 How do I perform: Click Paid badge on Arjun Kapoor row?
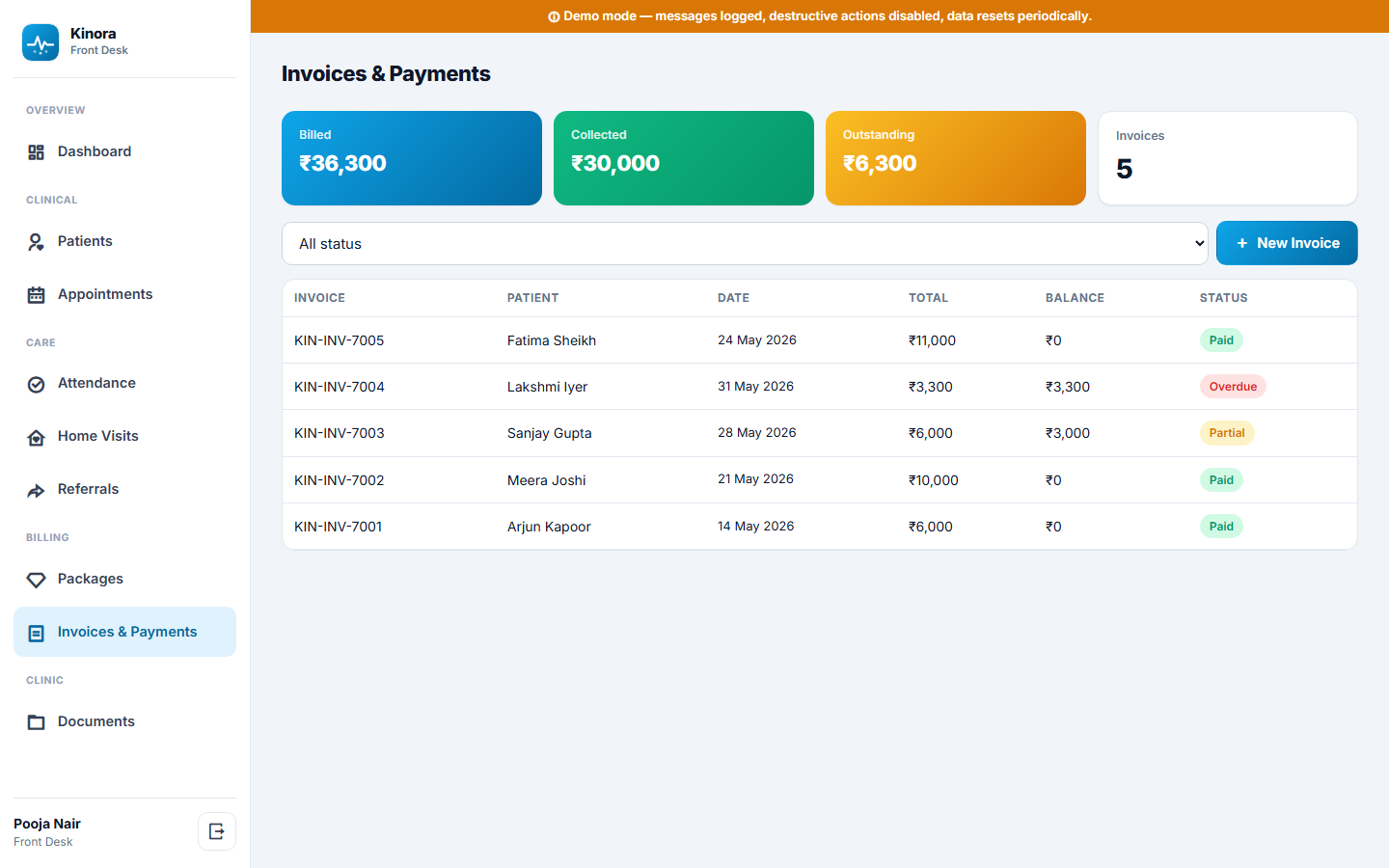click(x=1221, y=527)
